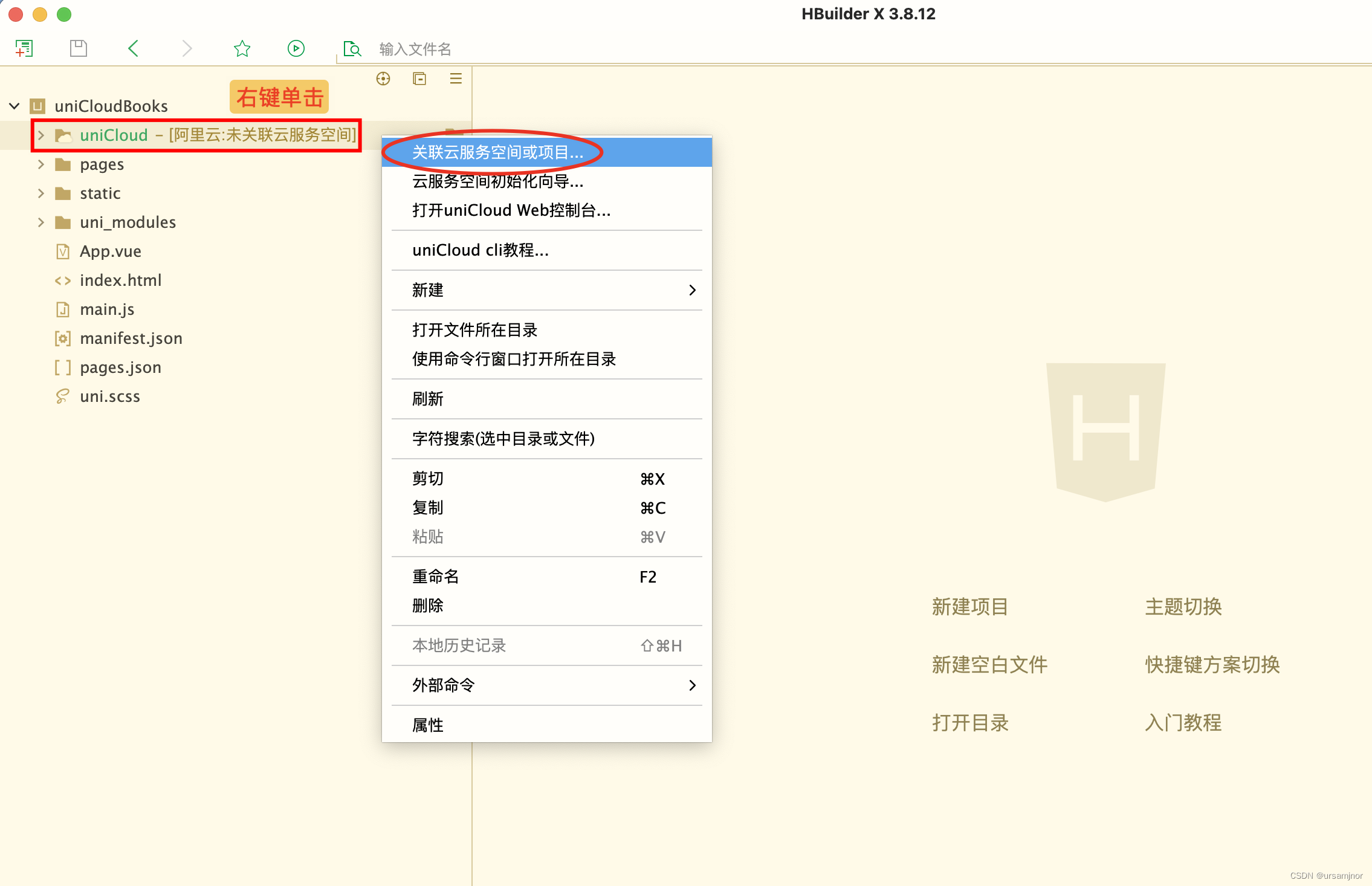
Task: Click the 打开目录 link
Action: pyautogui.click(x=970, y=723)
